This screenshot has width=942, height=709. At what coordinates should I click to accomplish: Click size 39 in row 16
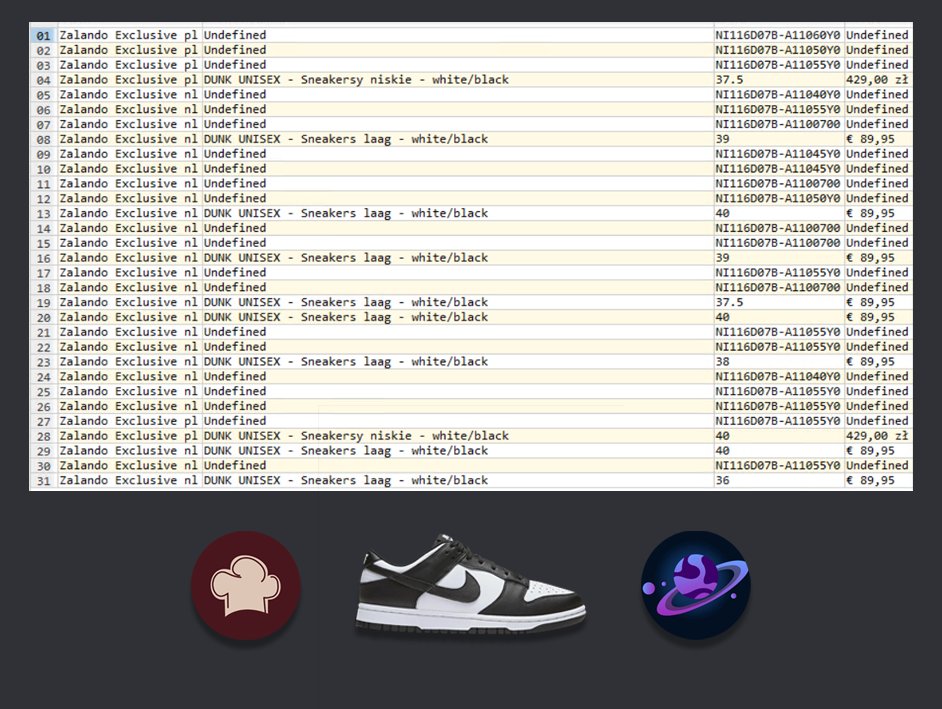(x=722, y=258)
